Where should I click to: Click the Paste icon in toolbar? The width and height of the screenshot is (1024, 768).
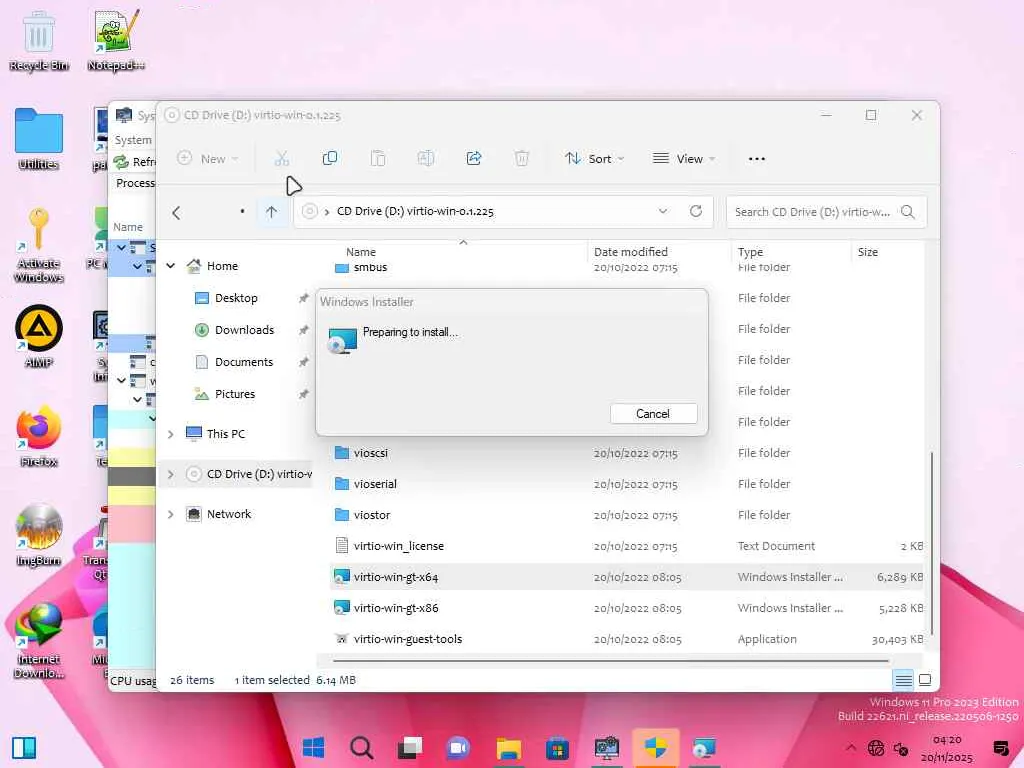(377, 159)
